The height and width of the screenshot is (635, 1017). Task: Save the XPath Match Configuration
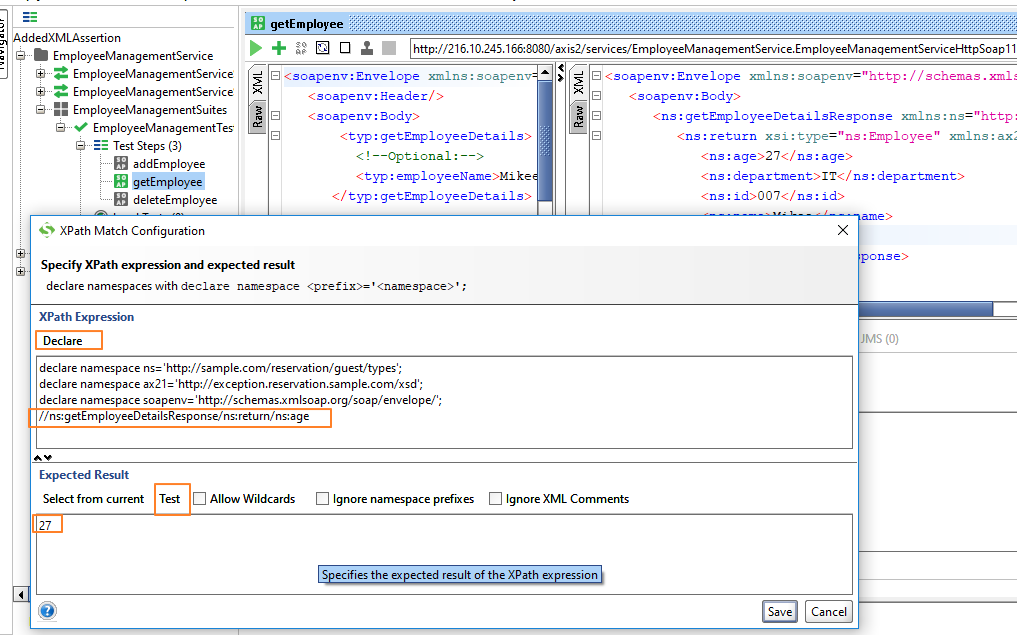click(779, 610)
